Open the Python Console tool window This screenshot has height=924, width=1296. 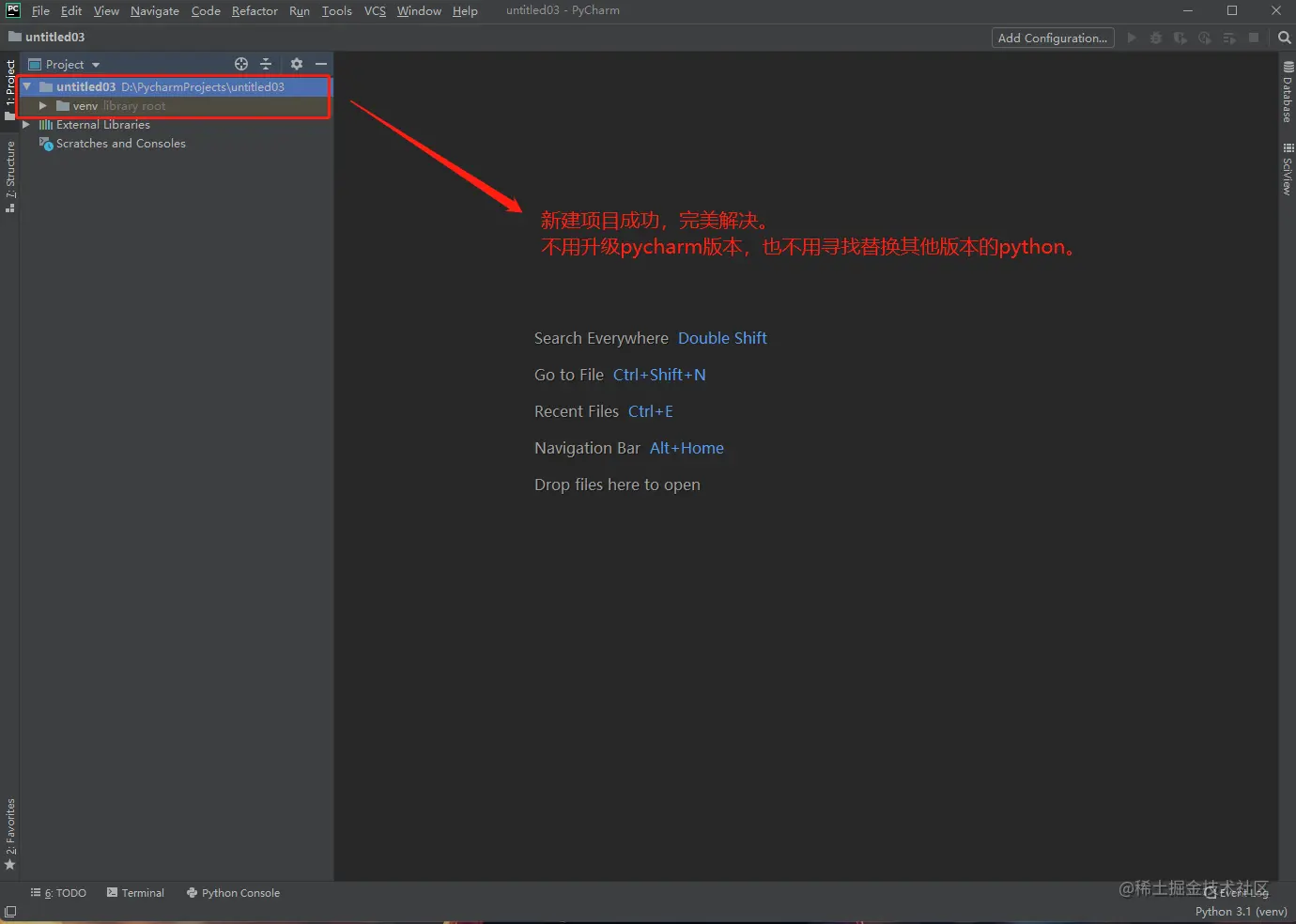click(x=233, y=893)
